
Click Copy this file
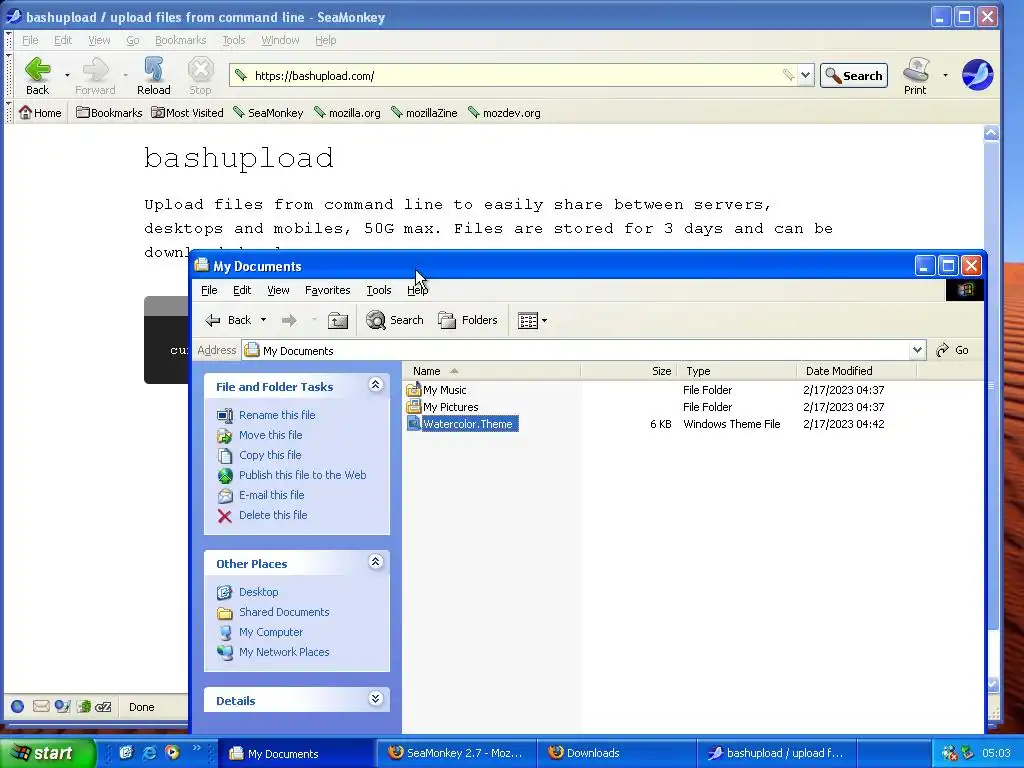coord(270,455)
